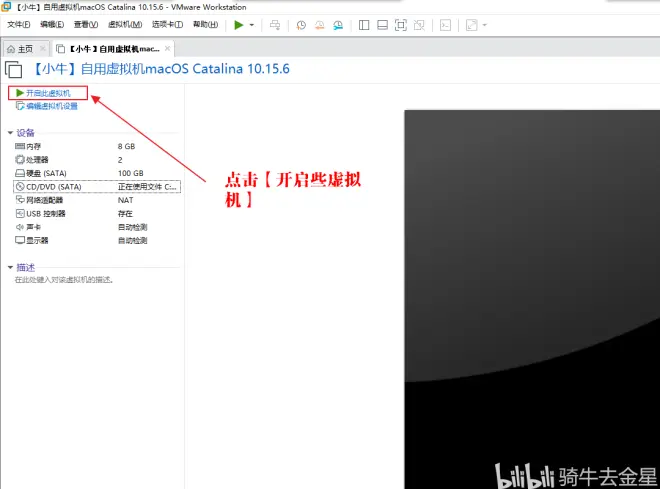Click the green power-on play toolbar icon
660x489 pixels.
click(x=239, y=25)
